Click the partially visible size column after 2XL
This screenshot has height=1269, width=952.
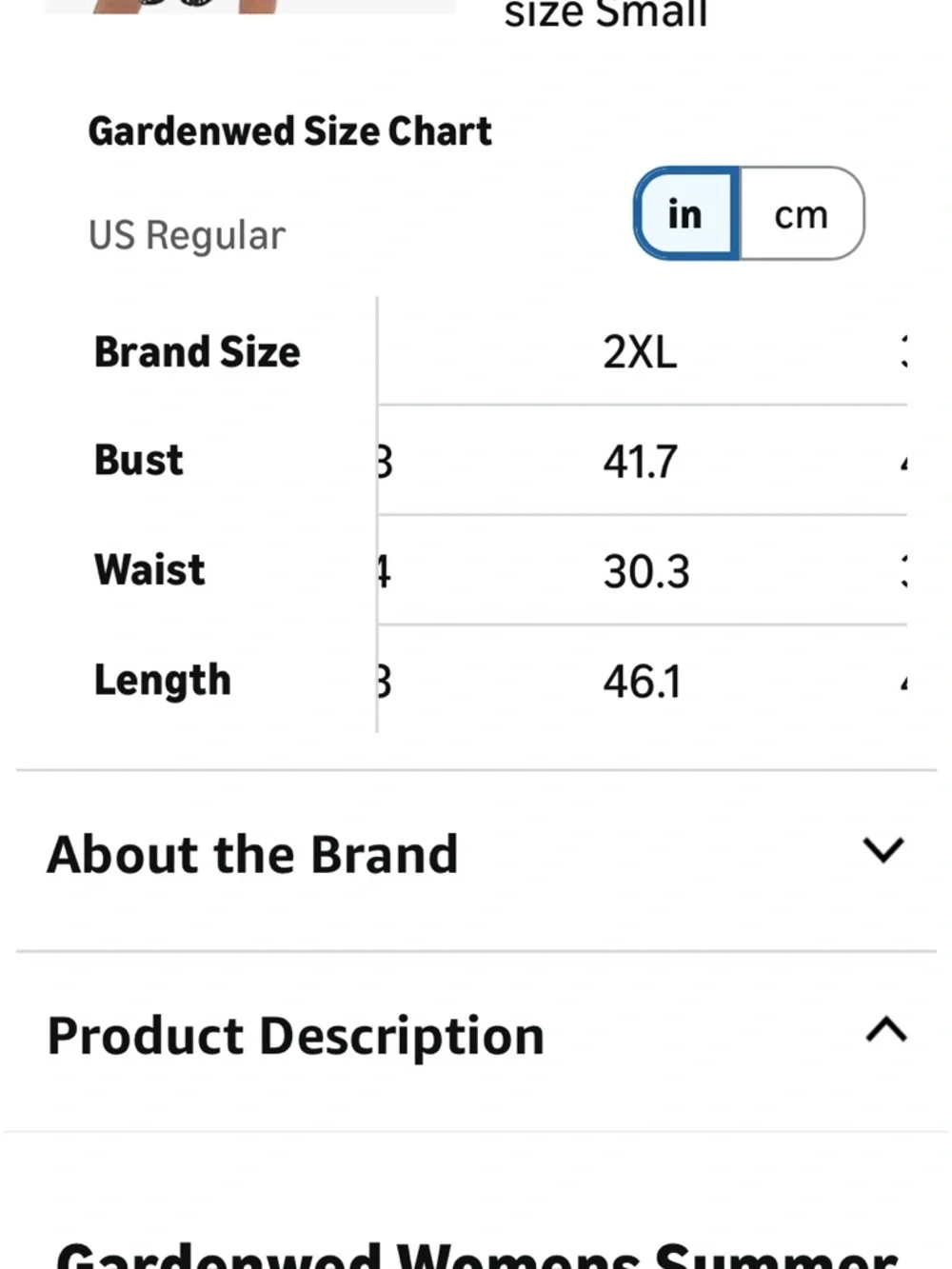902,352
